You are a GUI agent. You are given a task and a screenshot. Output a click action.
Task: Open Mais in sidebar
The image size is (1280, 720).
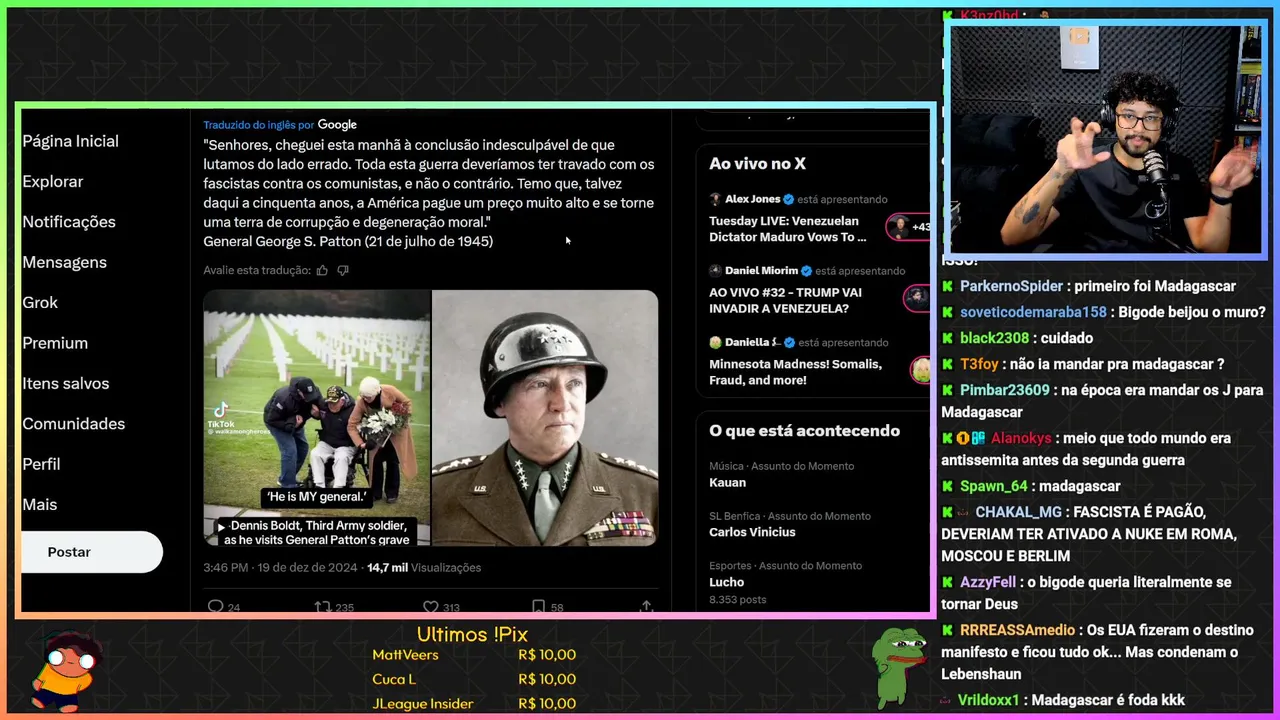pyautogui.click(x=40, y=505)
